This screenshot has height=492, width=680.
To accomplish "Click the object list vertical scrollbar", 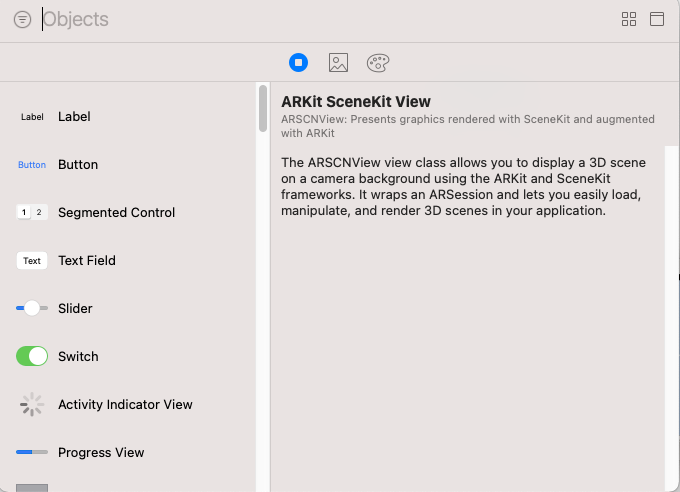I will pyautogui.click(x=263, y=109).
